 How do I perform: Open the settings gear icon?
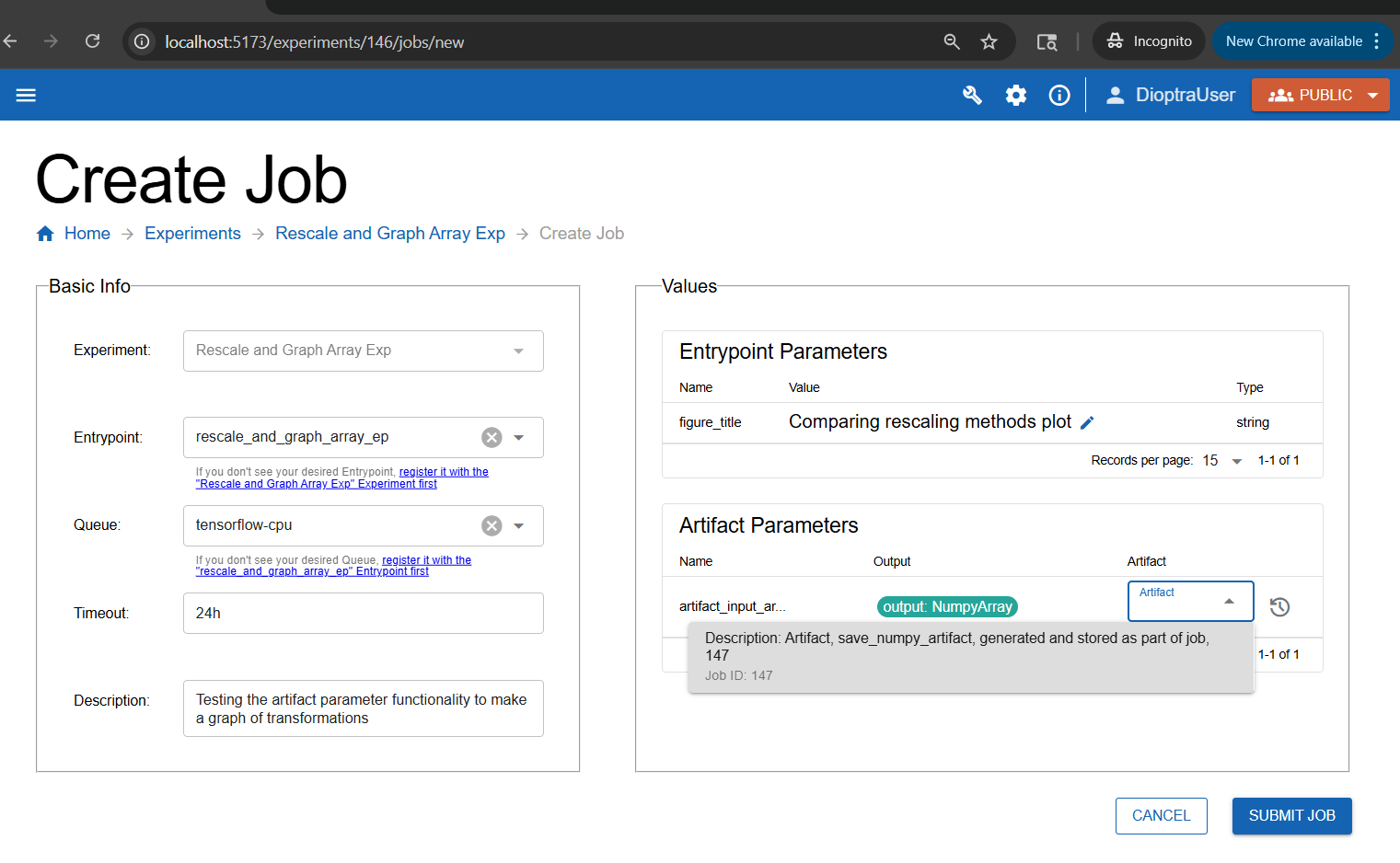[x=1015, y=95]
